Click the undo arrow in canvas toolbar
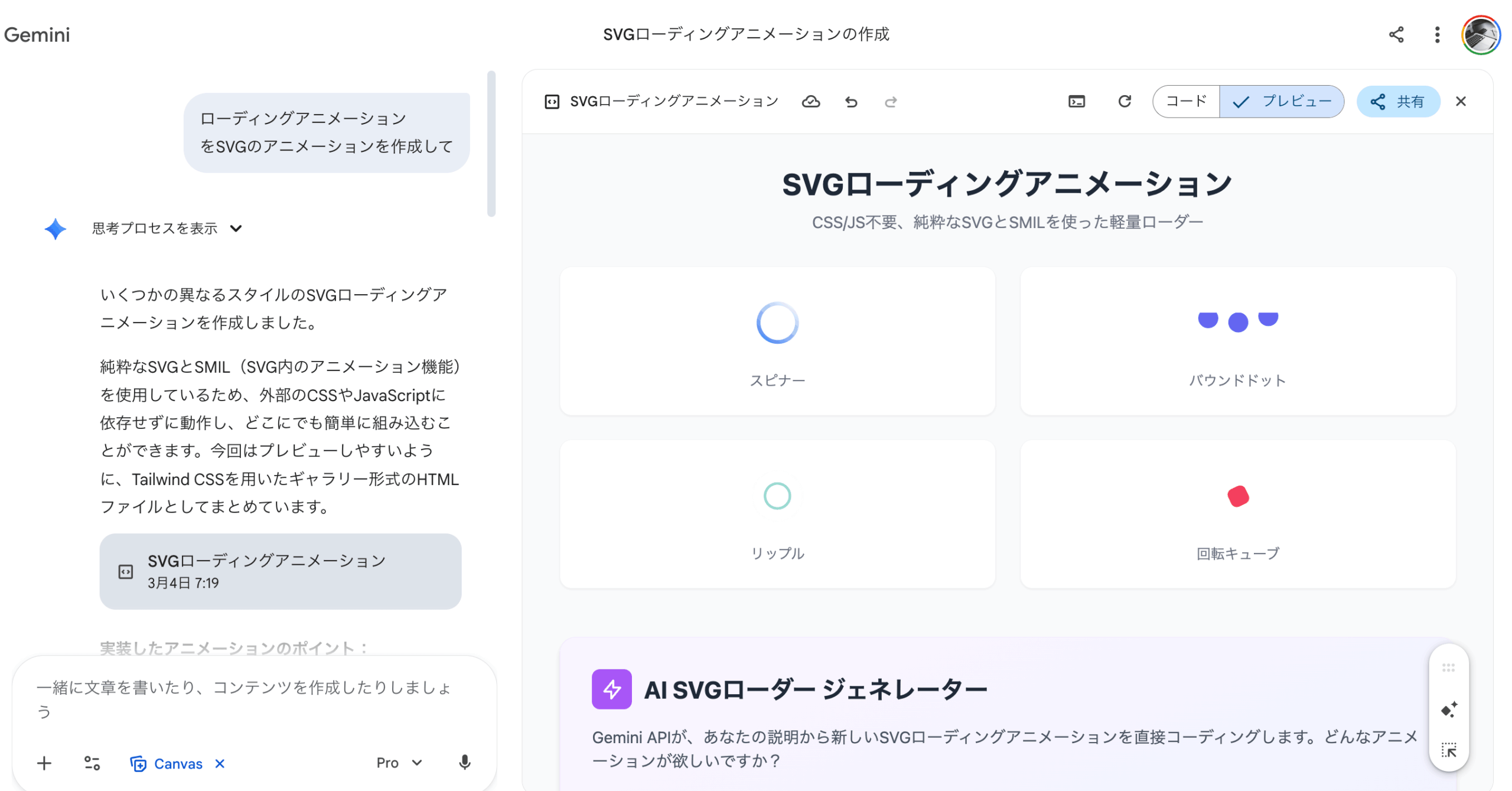1512x791 pixels. click(x=850, y=102)
